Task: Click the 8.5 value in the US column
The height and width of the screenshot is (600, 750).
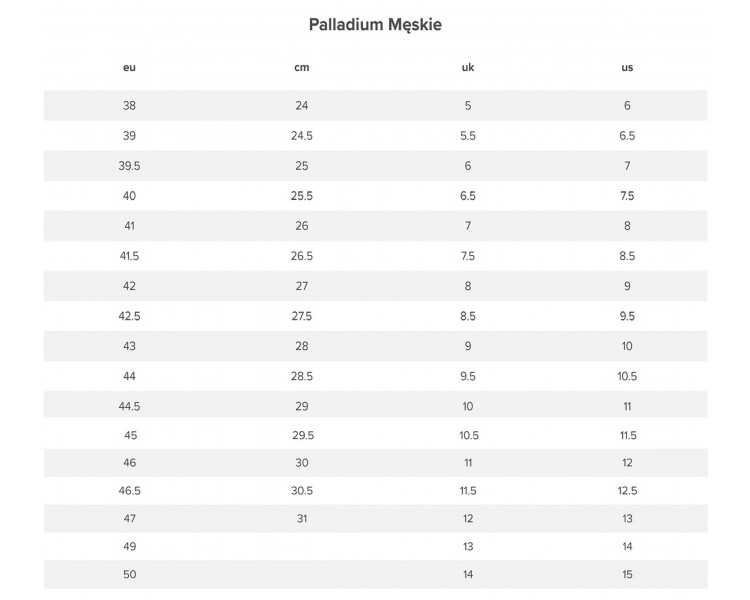Action: (627, 256)
